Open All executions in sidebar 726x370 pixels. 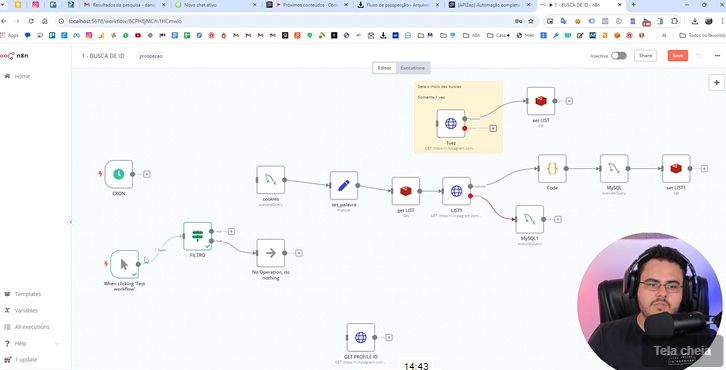tap(31, 327)
